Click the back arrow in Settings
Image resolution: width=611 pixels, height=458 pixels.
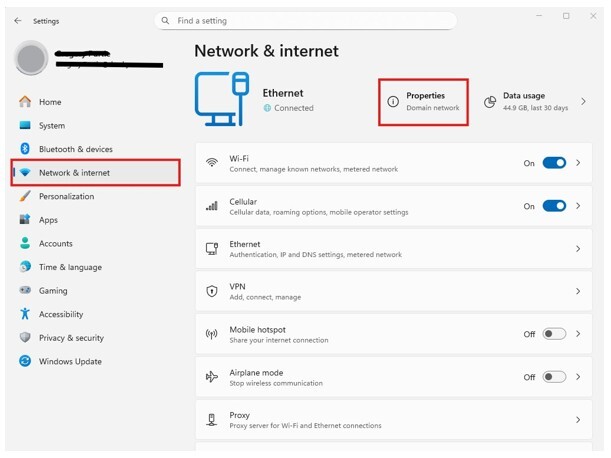point(18,20)
